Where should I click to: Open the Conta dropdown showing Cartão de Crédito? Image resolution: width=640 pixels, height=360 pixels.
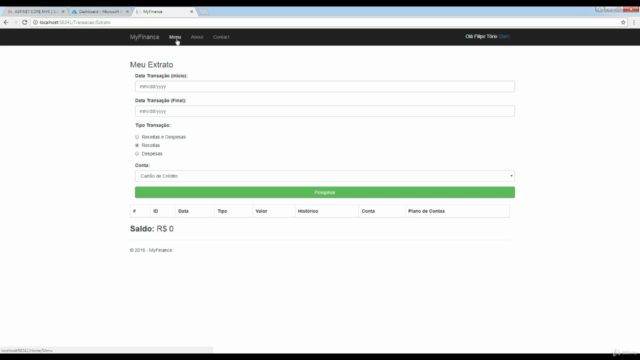point(325,176)
